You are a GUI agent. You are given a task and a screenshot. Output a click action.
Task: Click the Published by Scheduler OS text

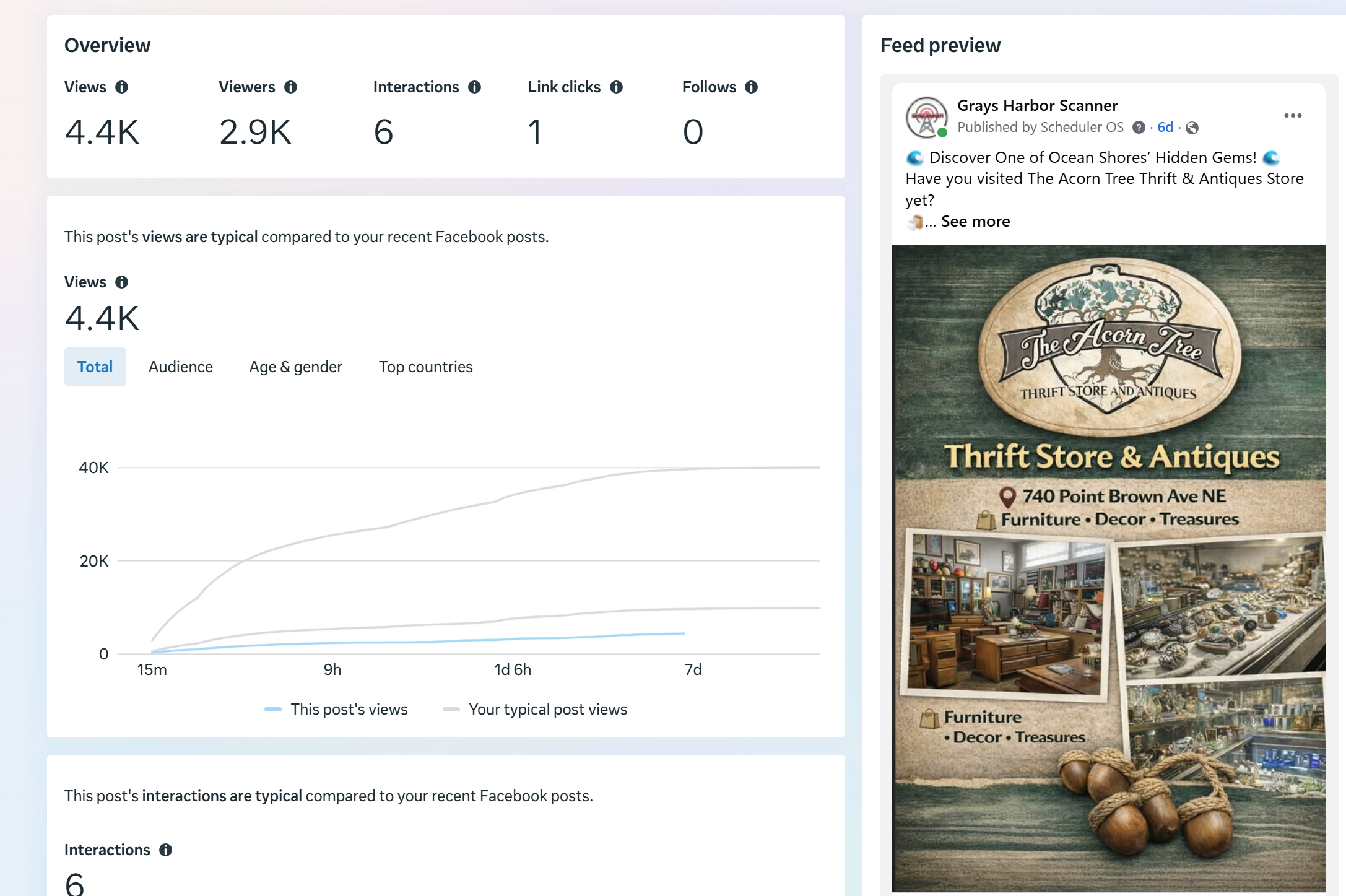1040,128
